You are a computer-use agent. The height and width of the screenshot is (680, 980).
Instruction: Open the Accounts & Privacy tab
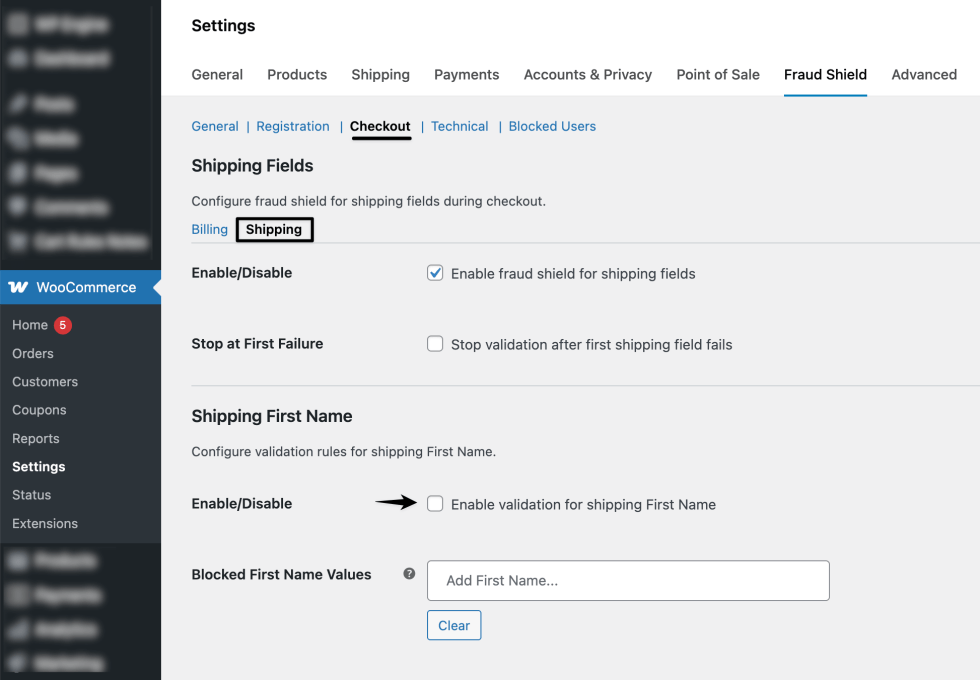coord(587,74)
